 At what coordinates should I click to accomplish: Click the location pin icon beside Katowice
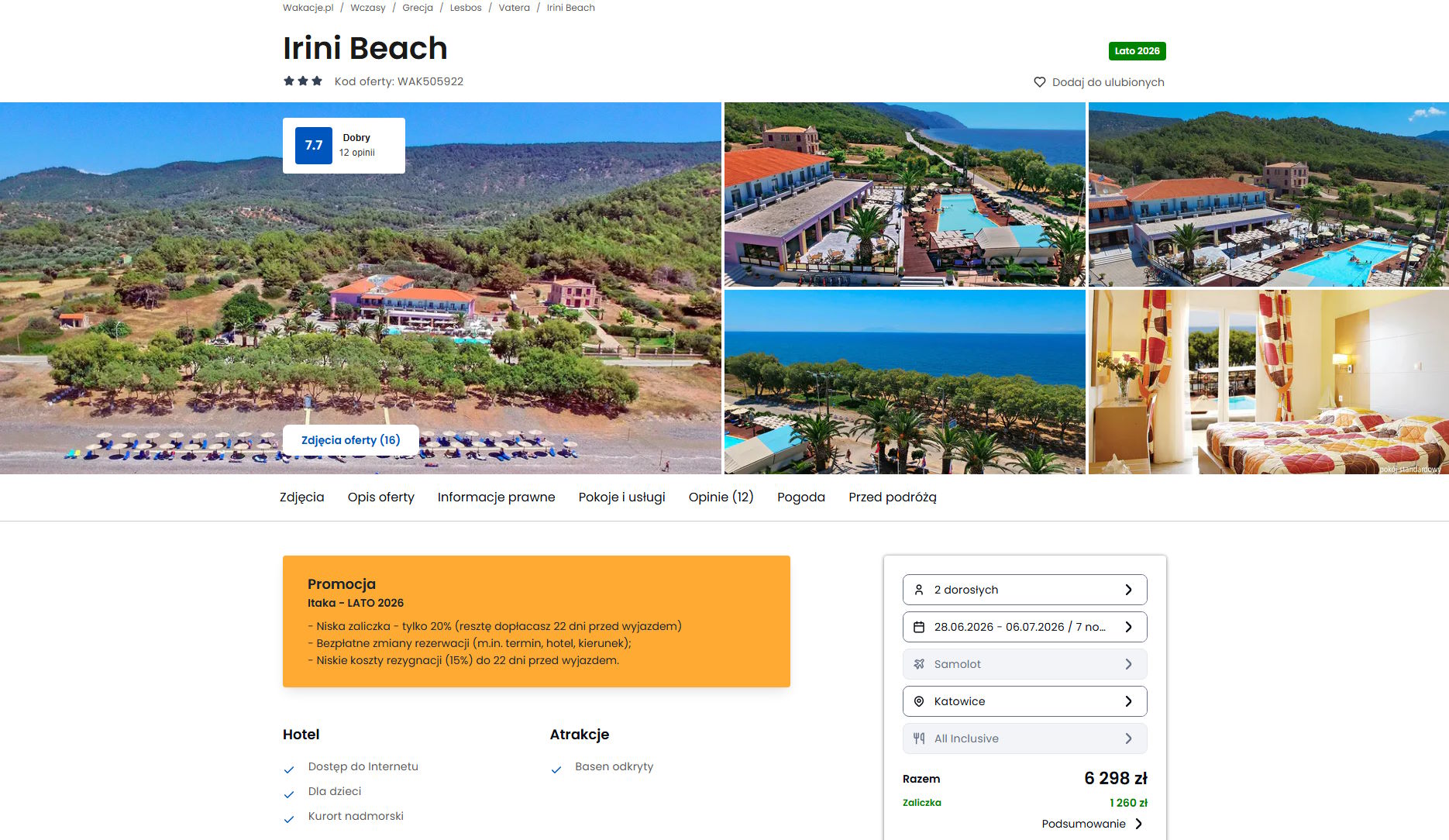click(x=919, y=701)
